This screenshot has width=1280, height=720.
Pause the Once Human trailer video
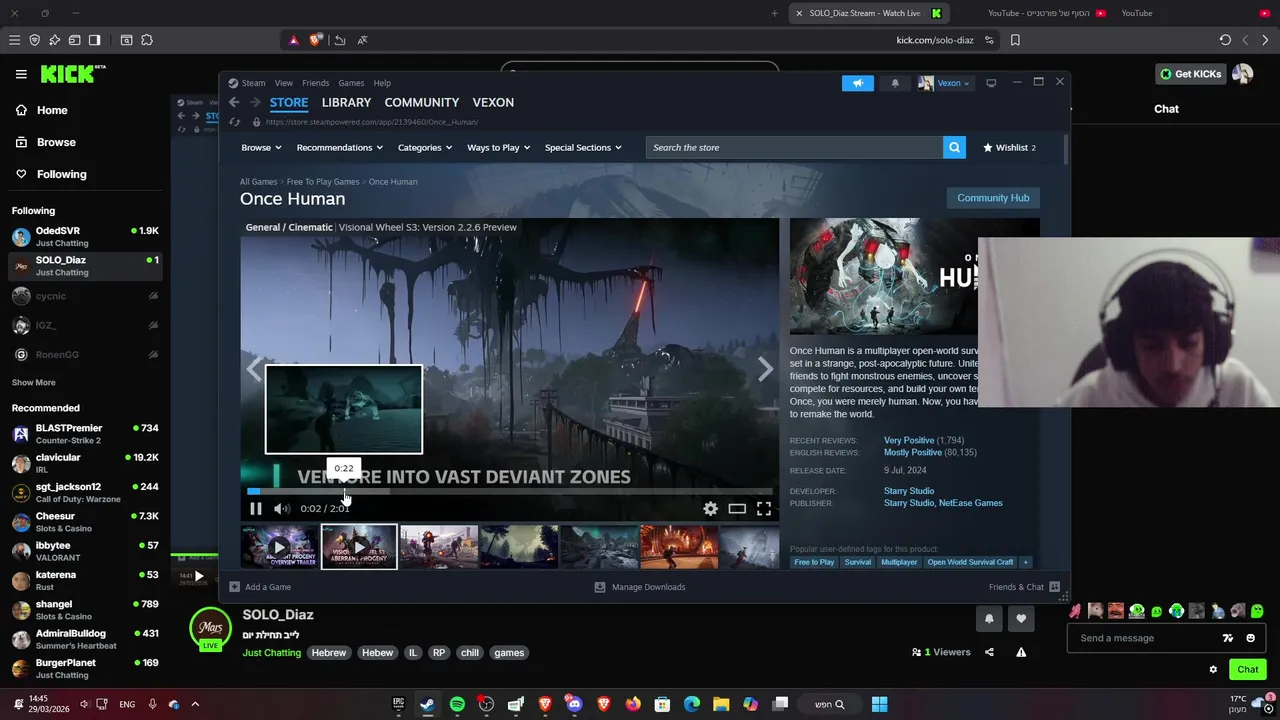click(x=256, y=508)
